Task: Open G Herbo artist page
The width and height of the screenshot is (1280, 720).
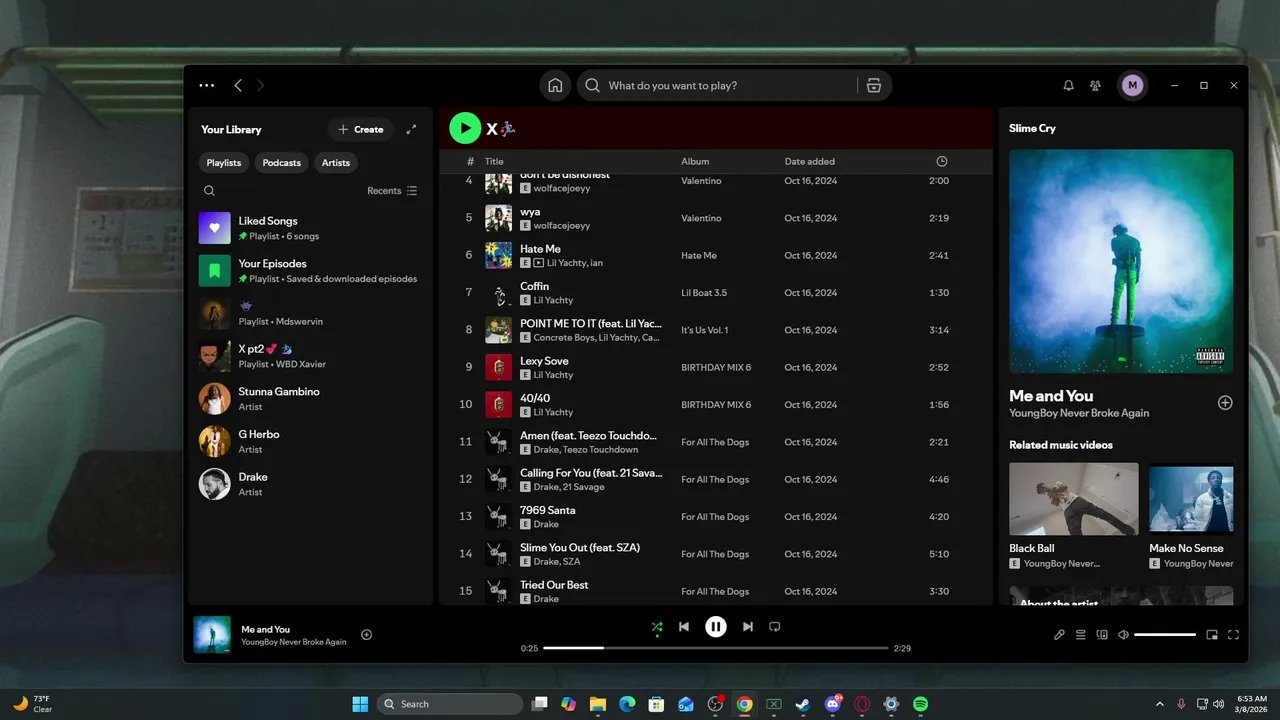Action: click(310, 442)
